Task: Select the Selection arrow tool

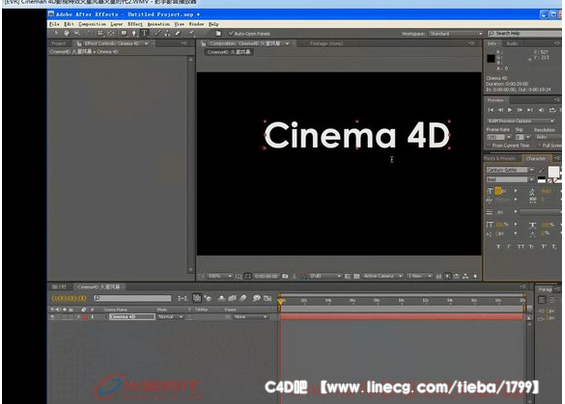Action: point(56,34)
